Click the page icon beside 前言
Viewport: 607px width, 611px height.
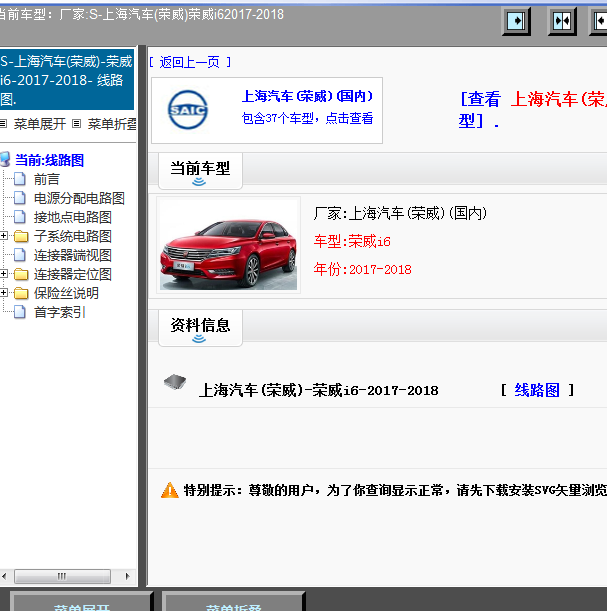(x=20, y=179)
